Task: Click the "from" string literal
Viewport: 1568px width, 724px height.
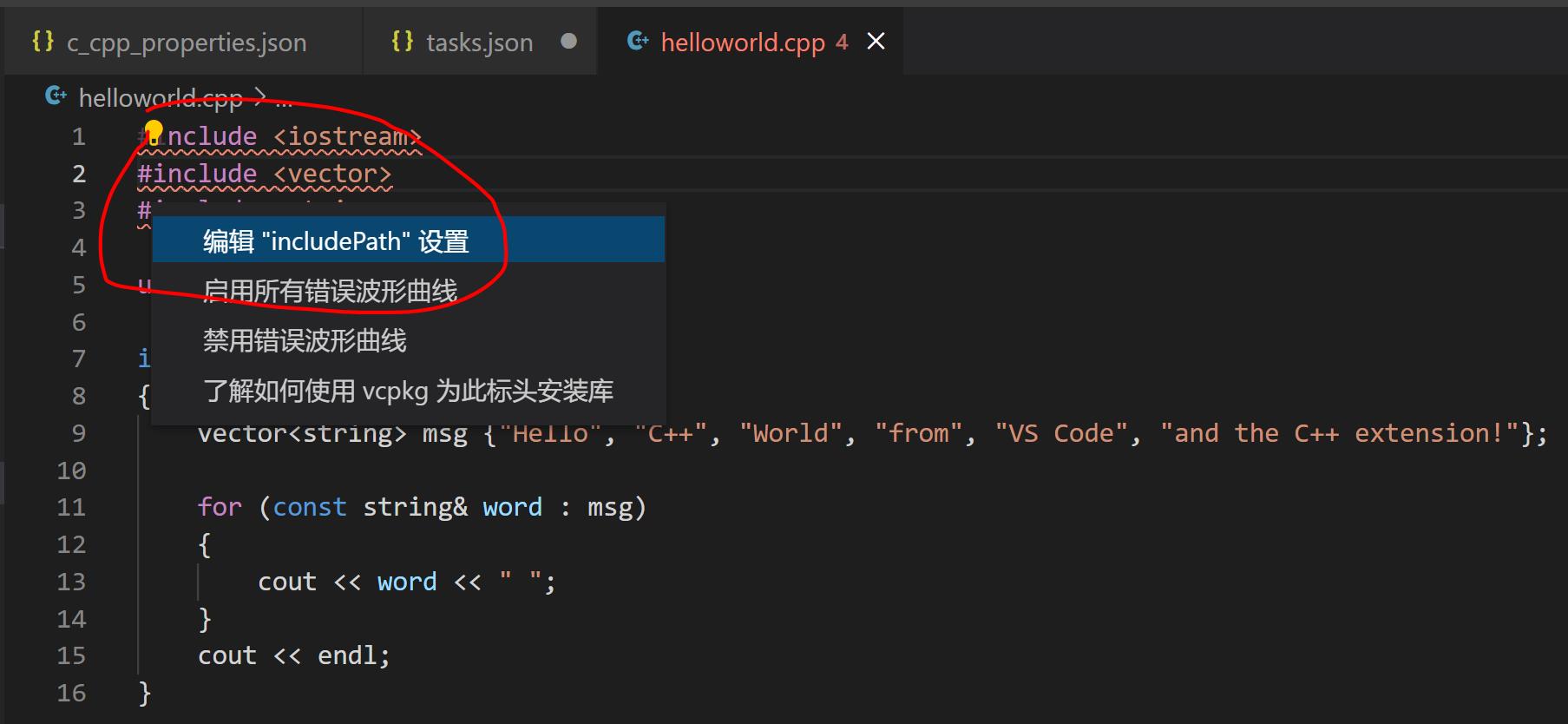Action: [x=919, y=433]
